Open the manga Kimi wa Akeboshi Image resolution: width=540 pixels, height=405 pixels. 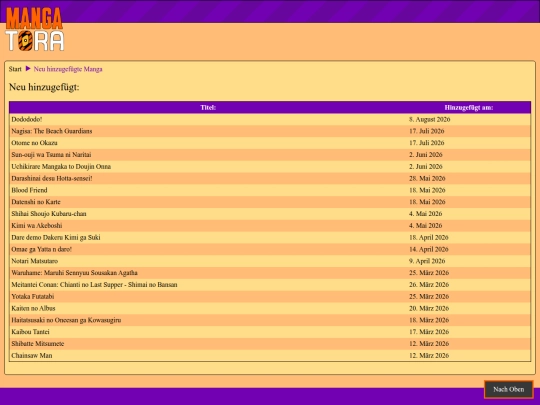coord(37,226)
